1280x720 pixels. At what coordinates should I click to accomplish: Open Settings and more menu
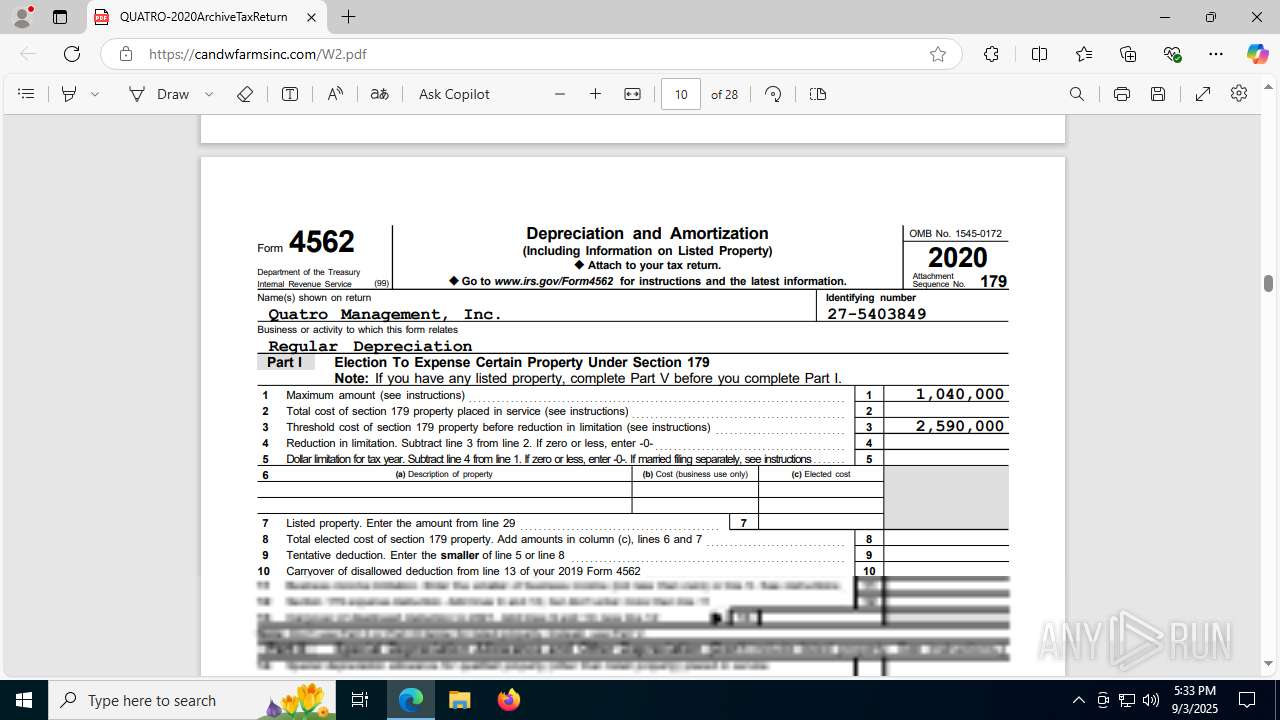pos(1216,54)
